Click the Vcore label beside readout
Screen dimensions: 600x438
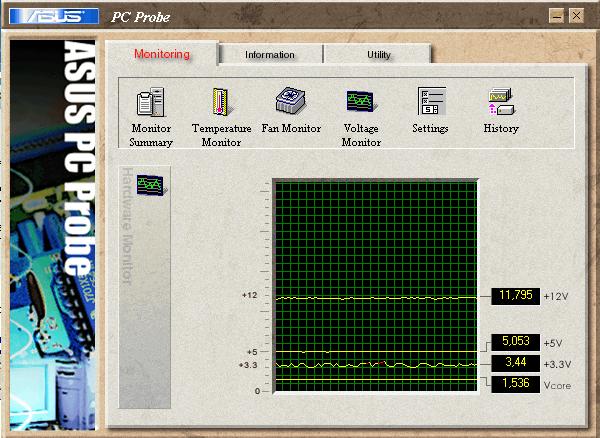coord(557,386)
